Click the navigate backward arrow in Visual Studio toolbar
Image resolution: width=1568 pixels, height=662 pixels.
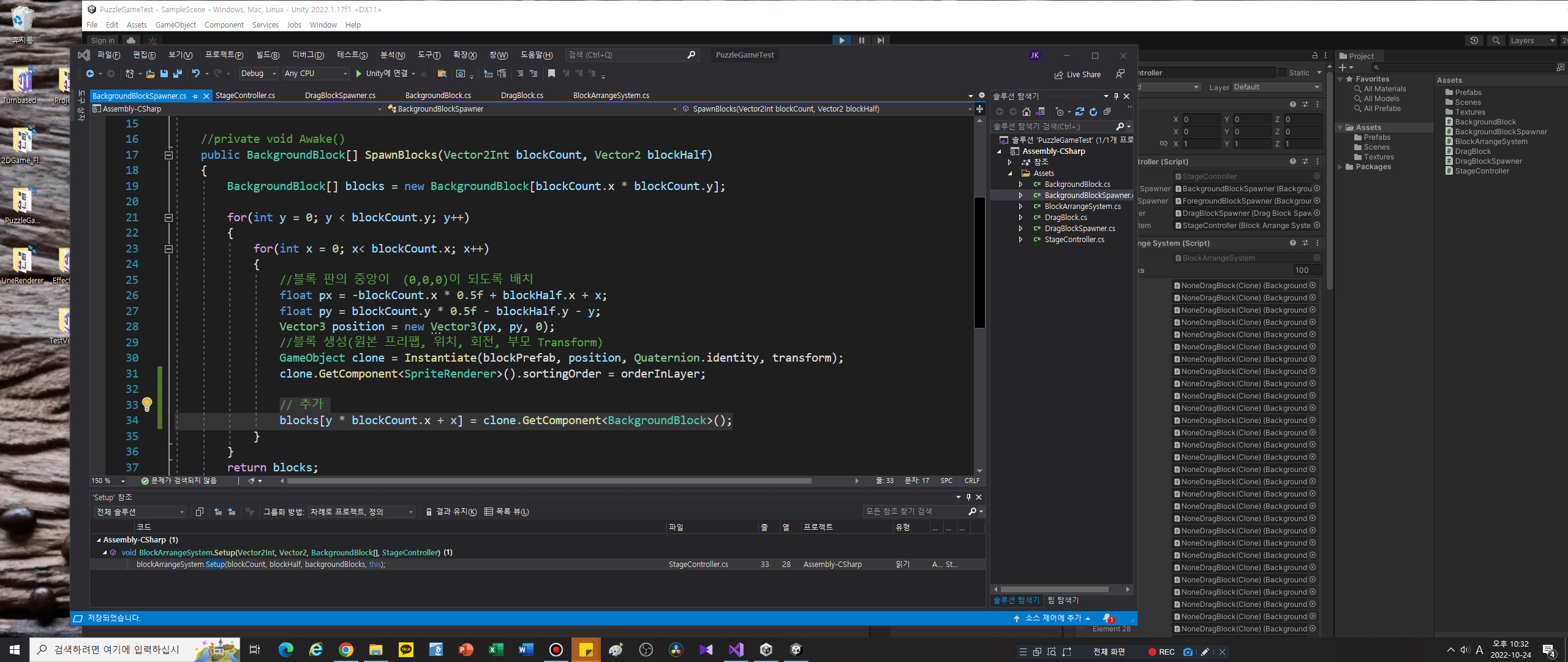(90, 74)
